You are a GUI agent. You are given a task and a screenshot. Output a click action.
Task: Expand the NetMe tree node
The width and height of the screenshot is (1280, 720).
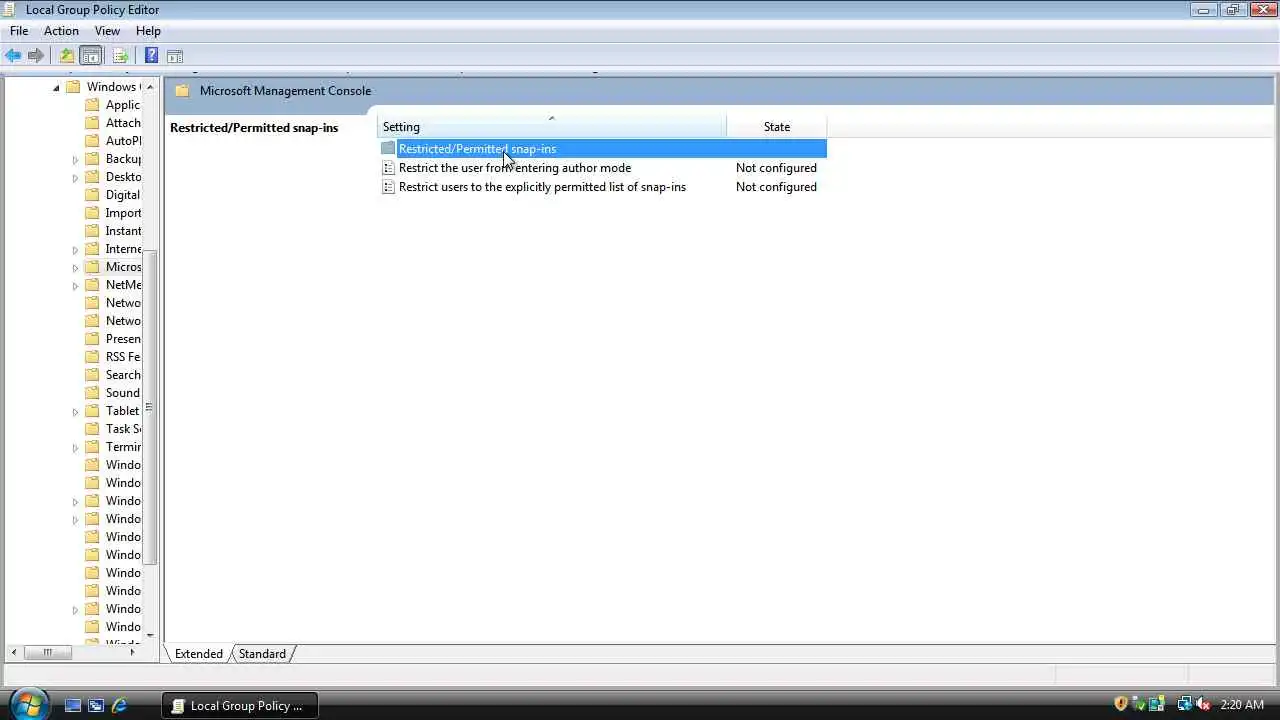(75, 286)
